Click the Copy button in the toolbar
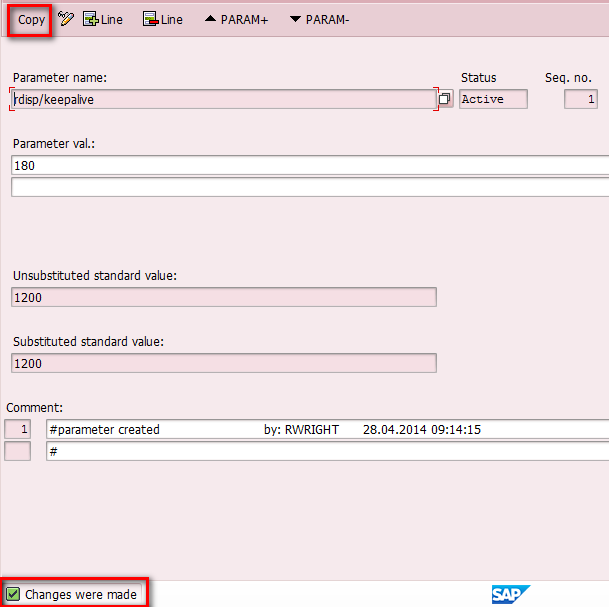The height and width of the screenshot is (607, 609). (31, 20)
